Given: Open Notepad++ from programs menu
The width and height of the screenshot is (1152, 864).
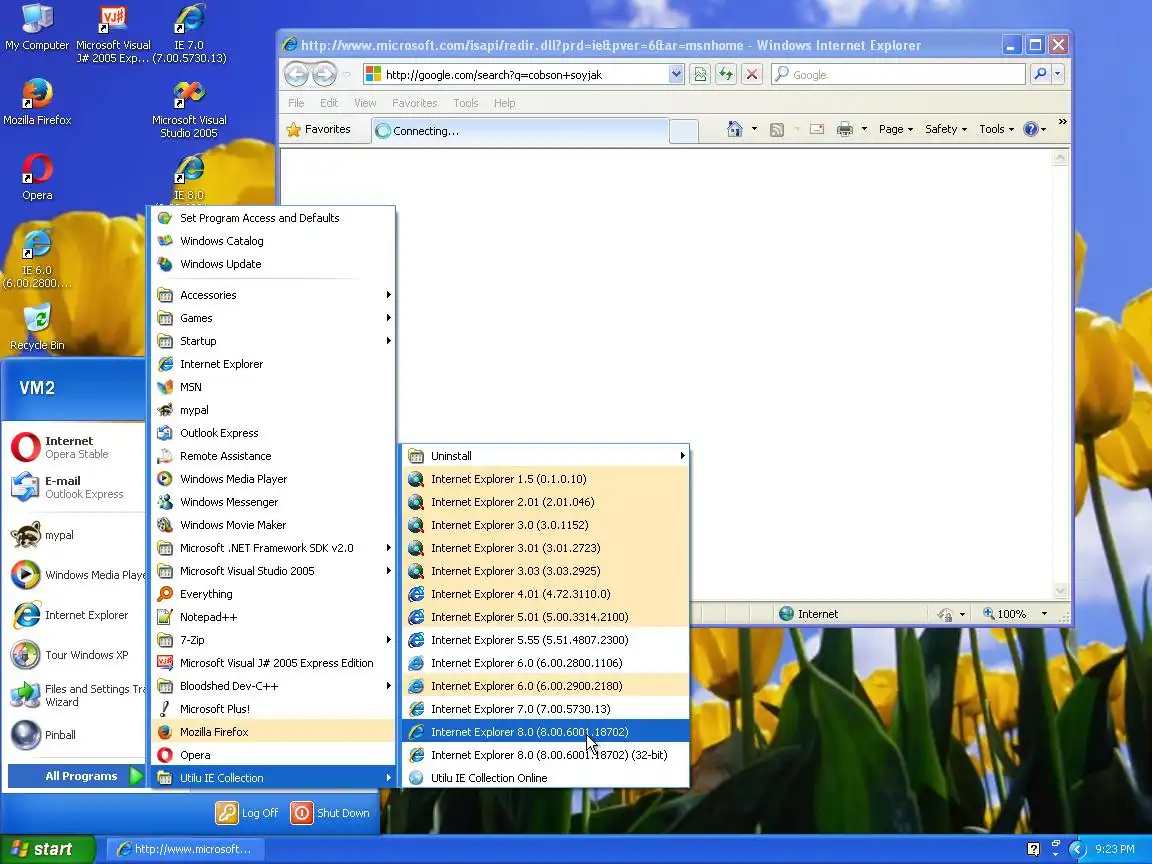Looking at the screenshot, I should tap(273, 617).
